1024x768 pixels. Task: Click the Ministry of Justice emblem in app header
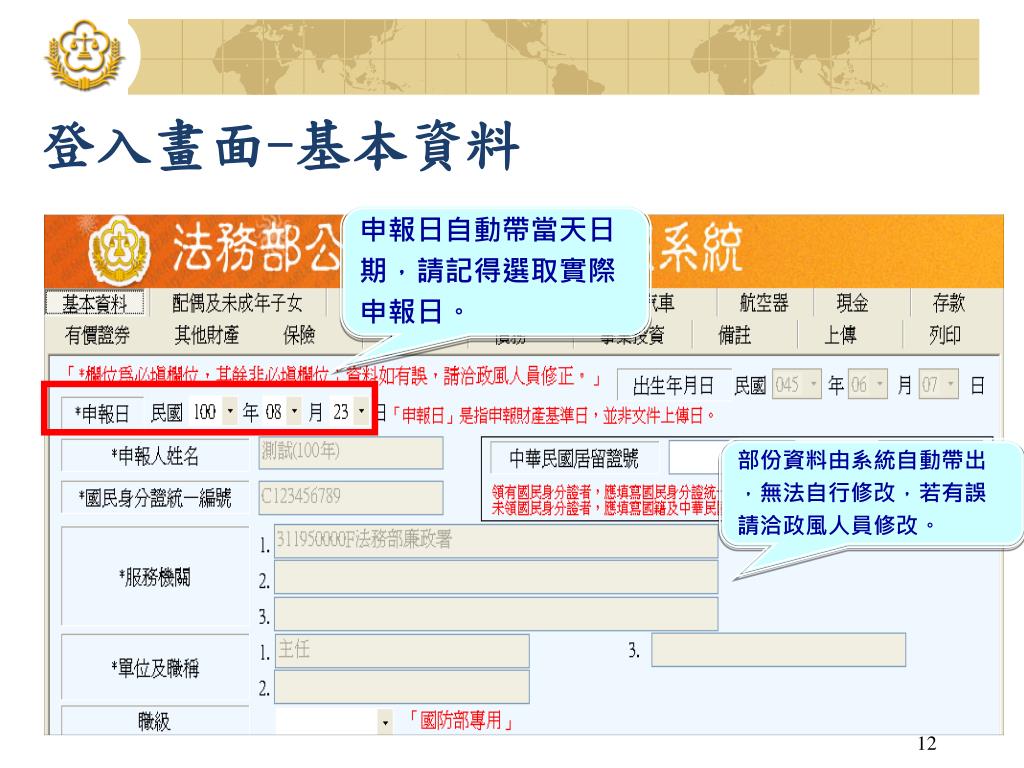(x=118, y=251)
